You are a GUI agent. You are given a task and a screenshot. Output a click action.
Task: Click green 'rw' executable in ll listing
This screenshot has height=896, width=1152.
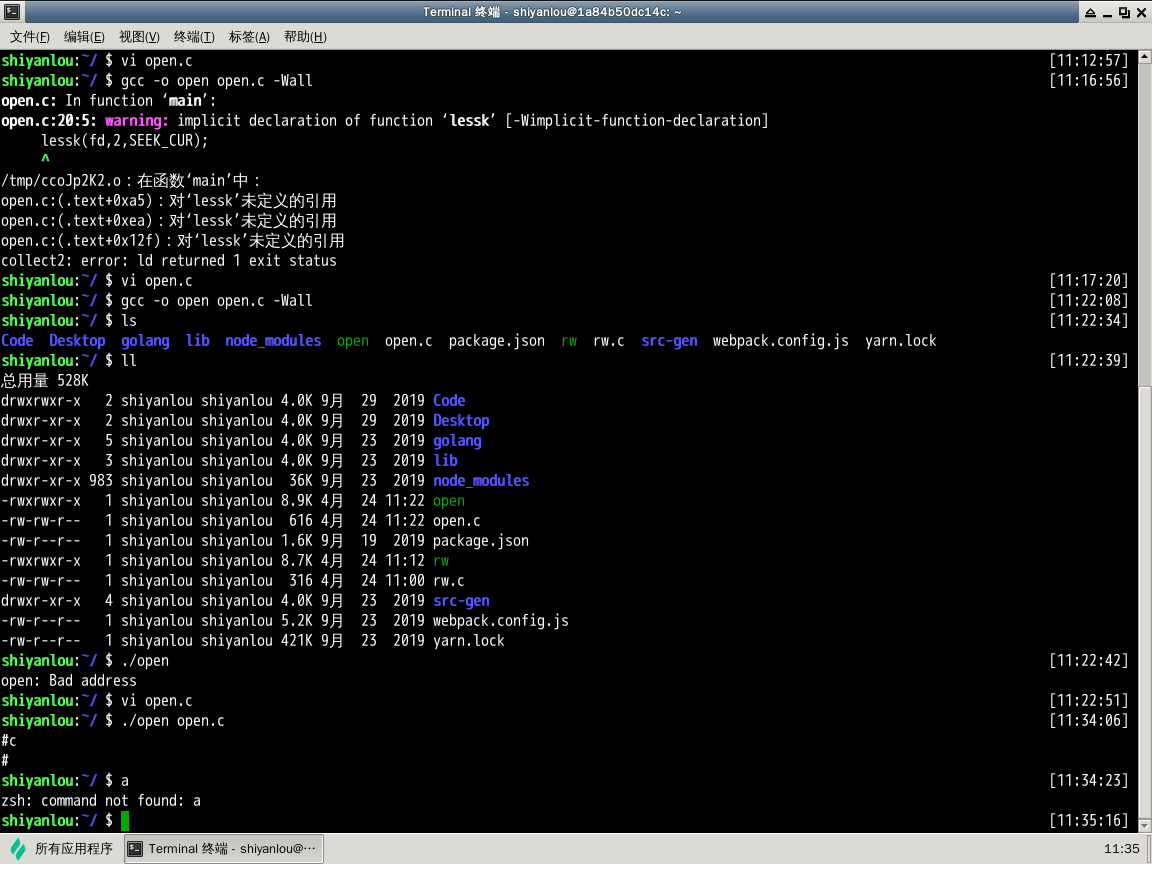[x=441, y=561]
